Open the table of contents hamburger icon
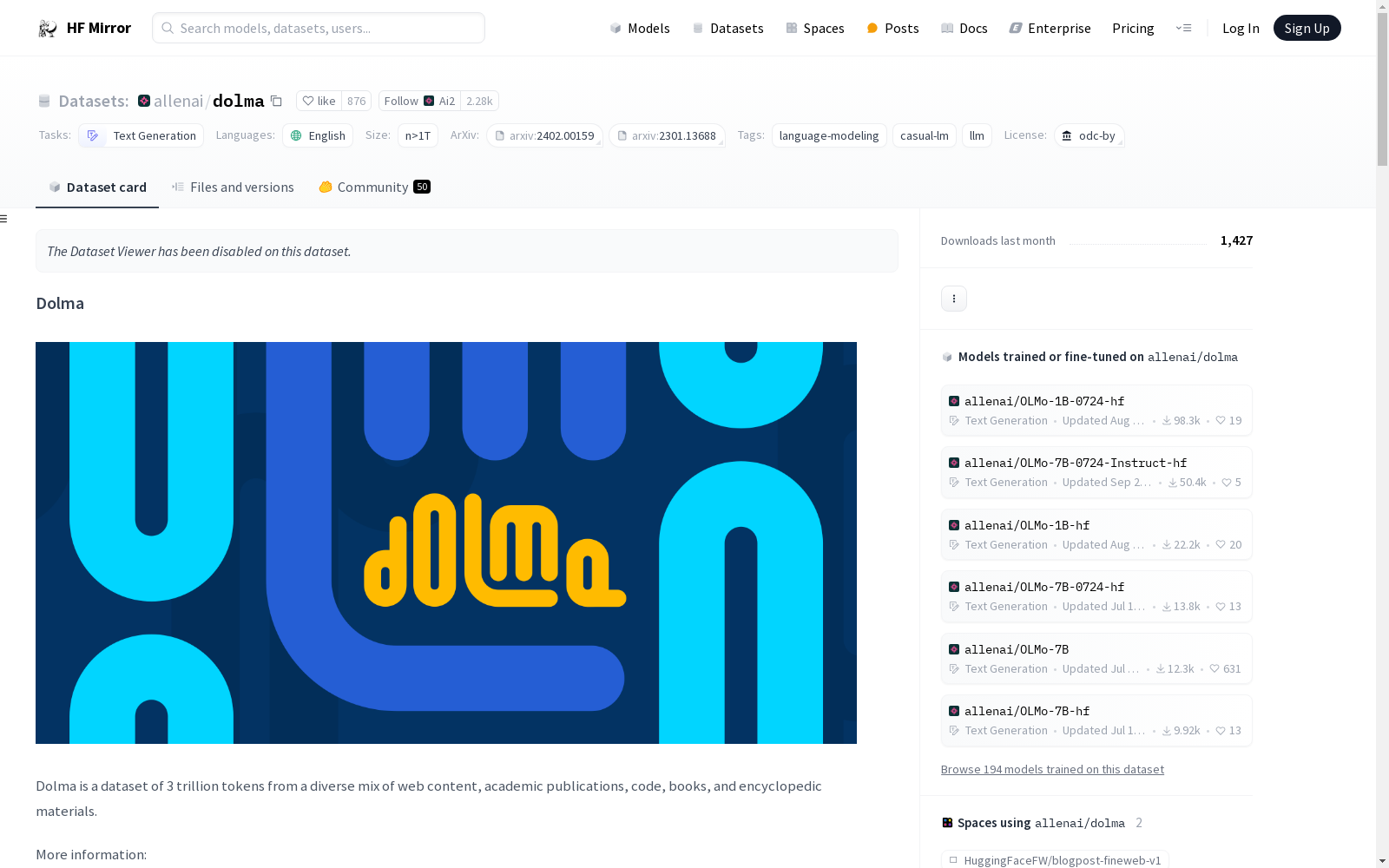This screenshot has width=1389, height=868. tap(4, 219)
